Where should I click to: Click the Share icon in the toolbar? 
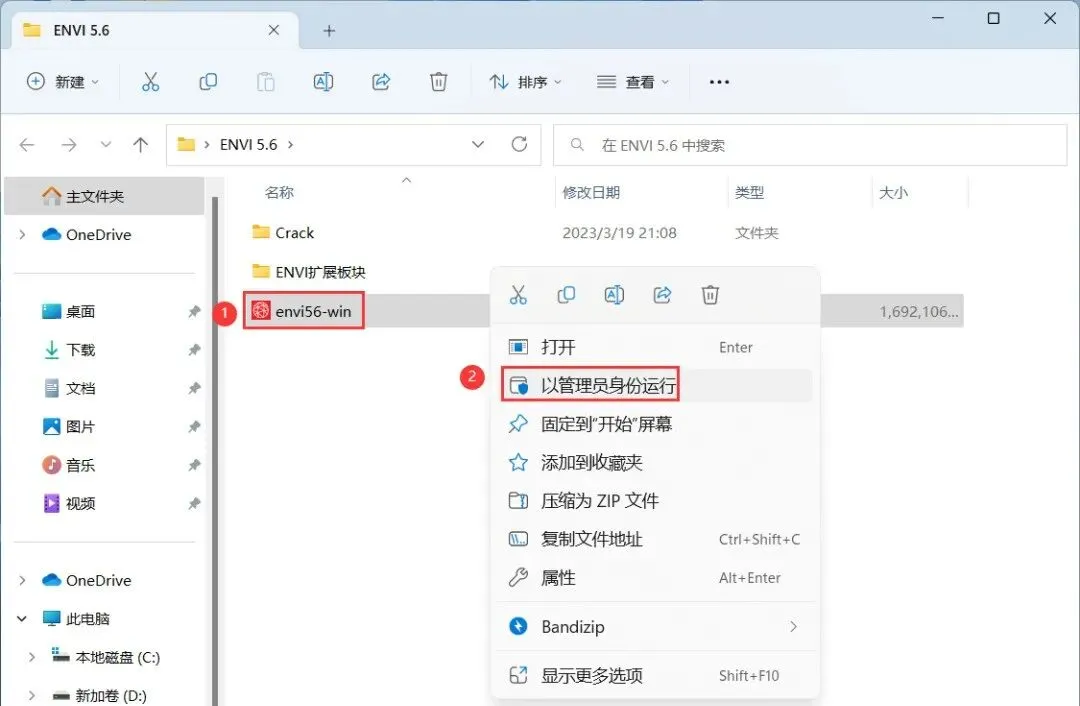(381, 82)
